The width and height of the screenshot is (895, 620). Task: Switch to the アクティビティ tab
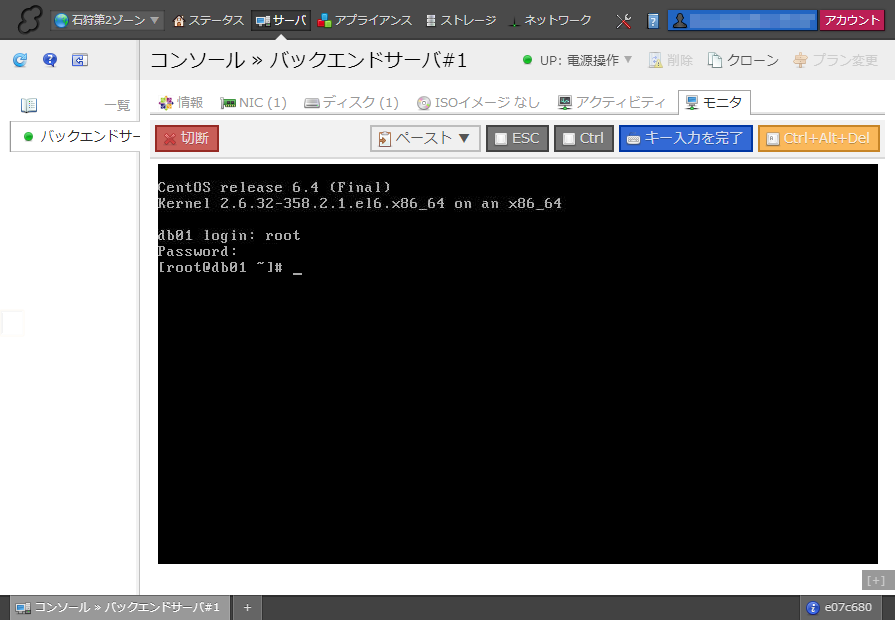(611, 102)
